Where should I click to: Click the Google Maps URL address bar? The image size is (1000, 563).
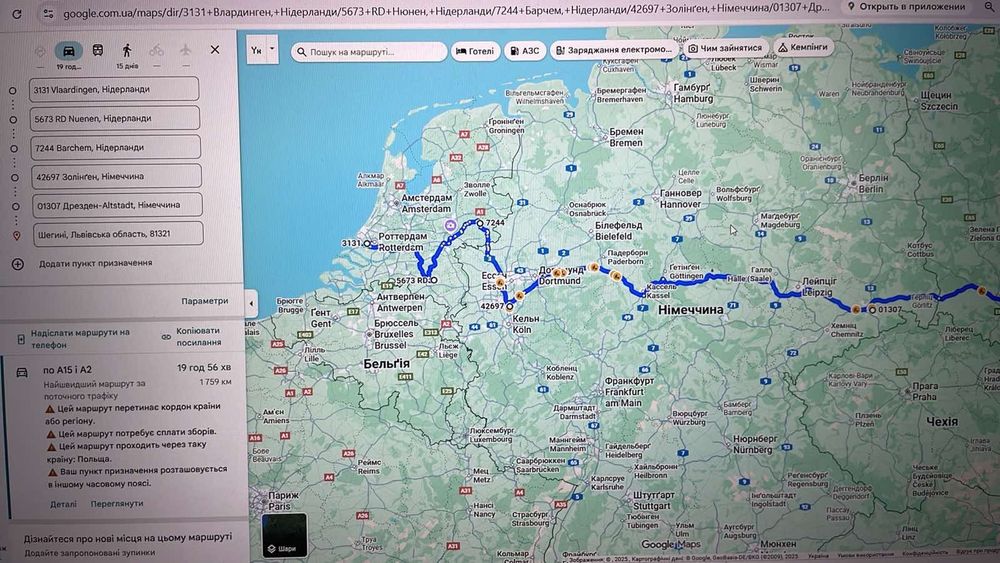coord(446,10)
